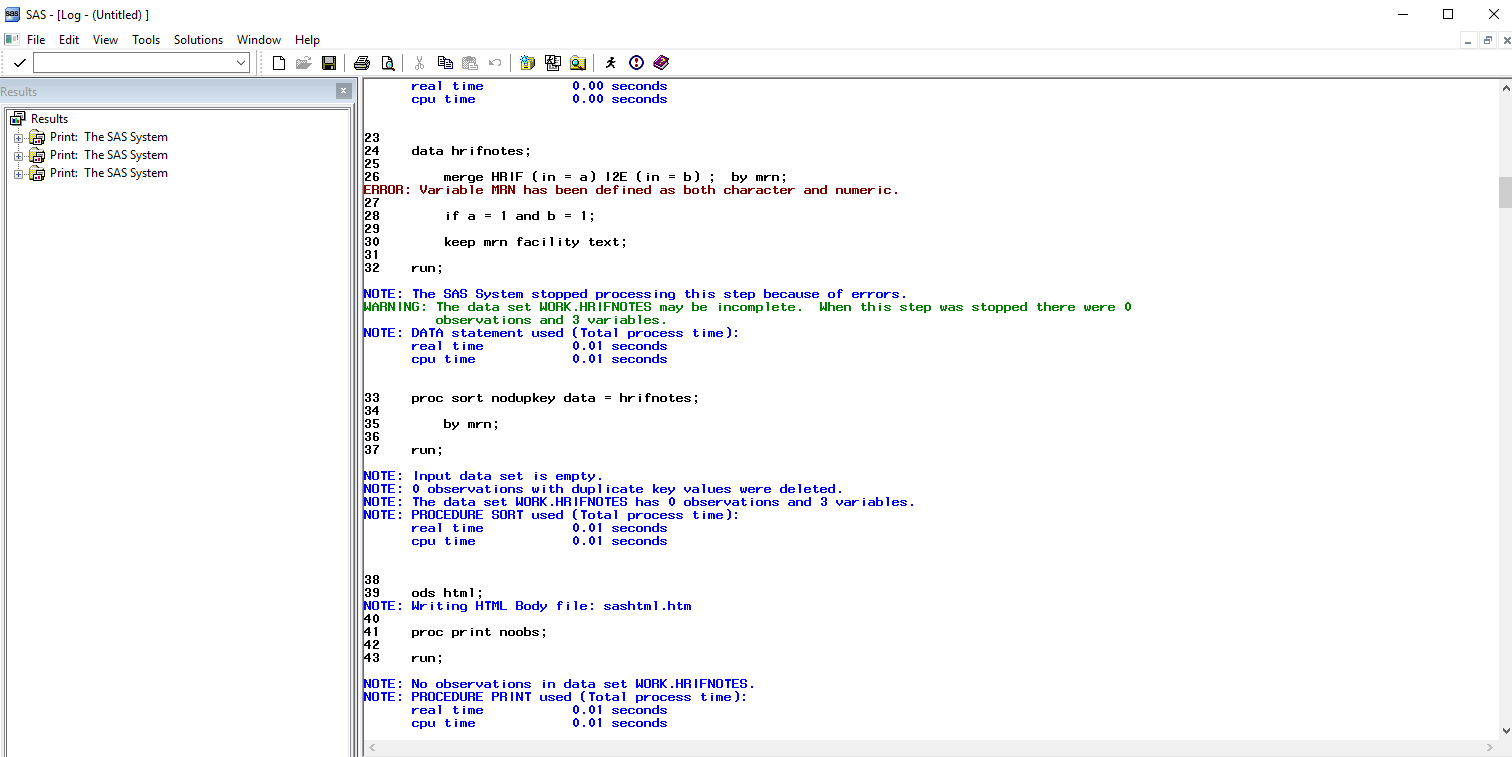This screenshot has width=1512, height=757.
Task: Open a file using the toolbar folder icon
Action: pyautogui.click(x=303, y=62)
